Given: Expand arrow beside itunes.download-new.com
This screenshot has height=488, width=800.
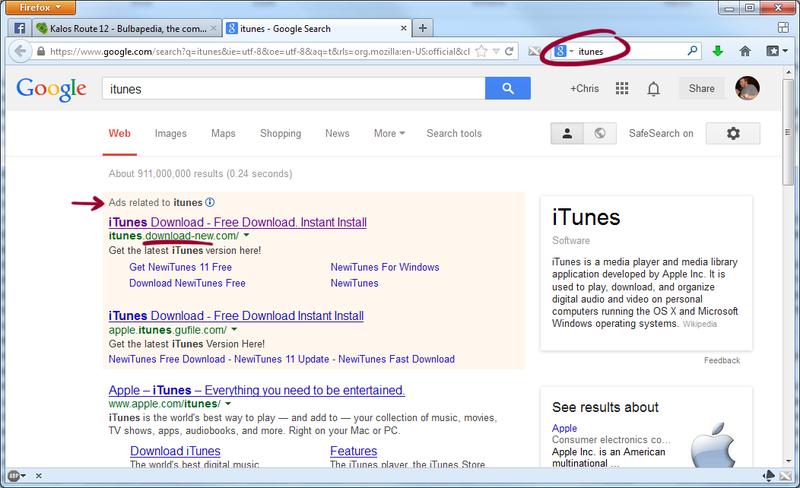Looking at the screenshot, I should pos(246,235).
